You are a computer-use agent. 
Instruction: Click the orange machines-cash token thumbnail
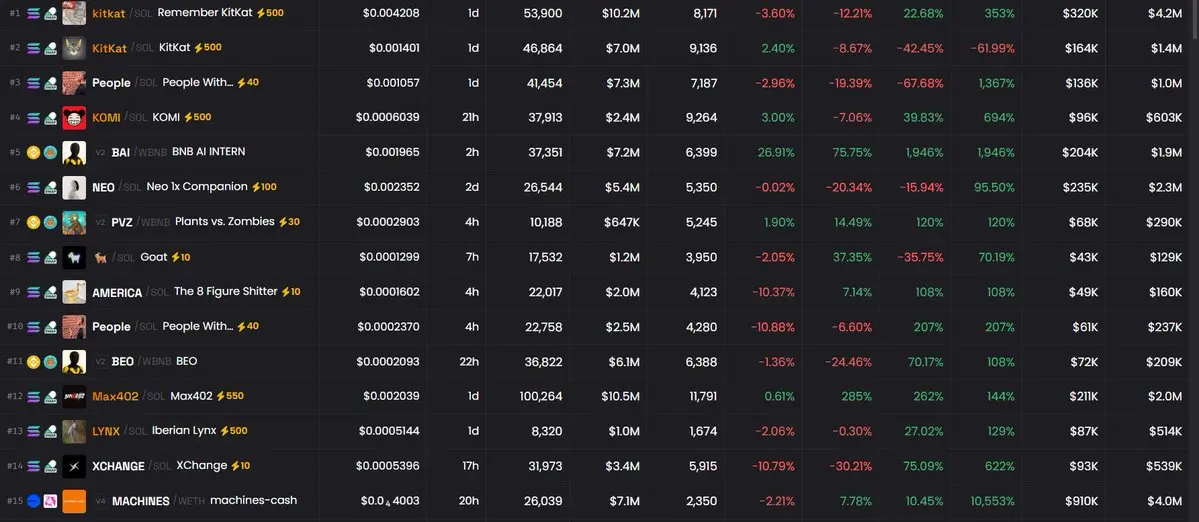(74, 501)
